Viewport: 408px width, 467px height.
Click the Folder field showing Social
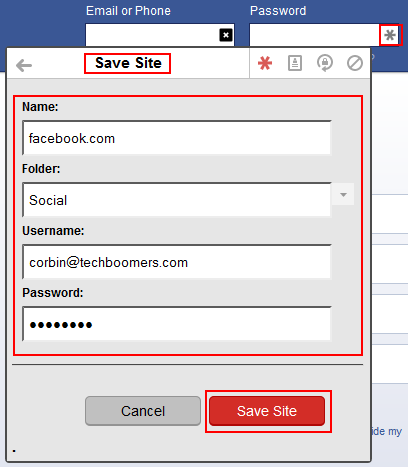coord(177,200)
